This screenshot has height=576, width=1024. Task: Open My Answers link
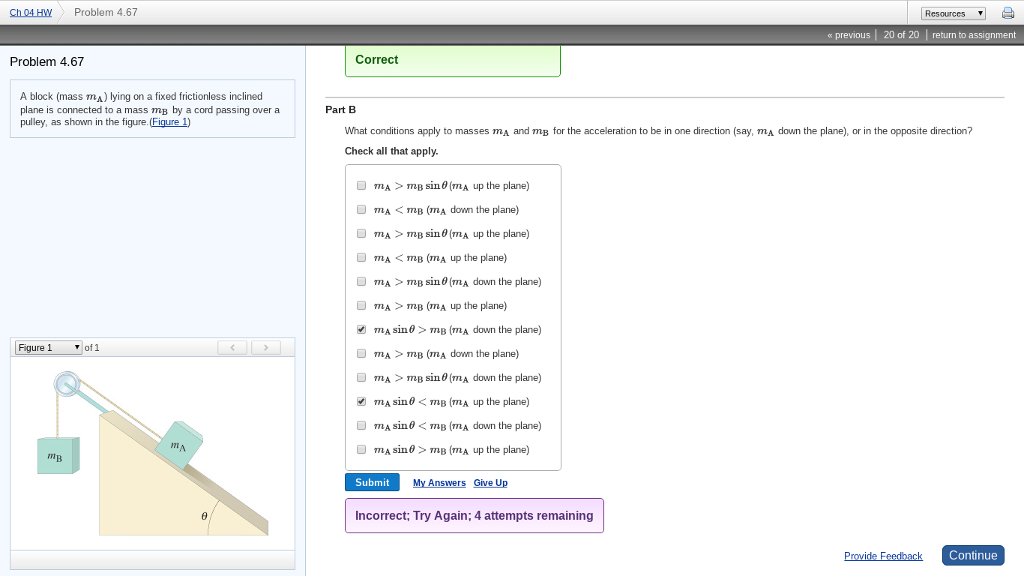coord(439,483)
